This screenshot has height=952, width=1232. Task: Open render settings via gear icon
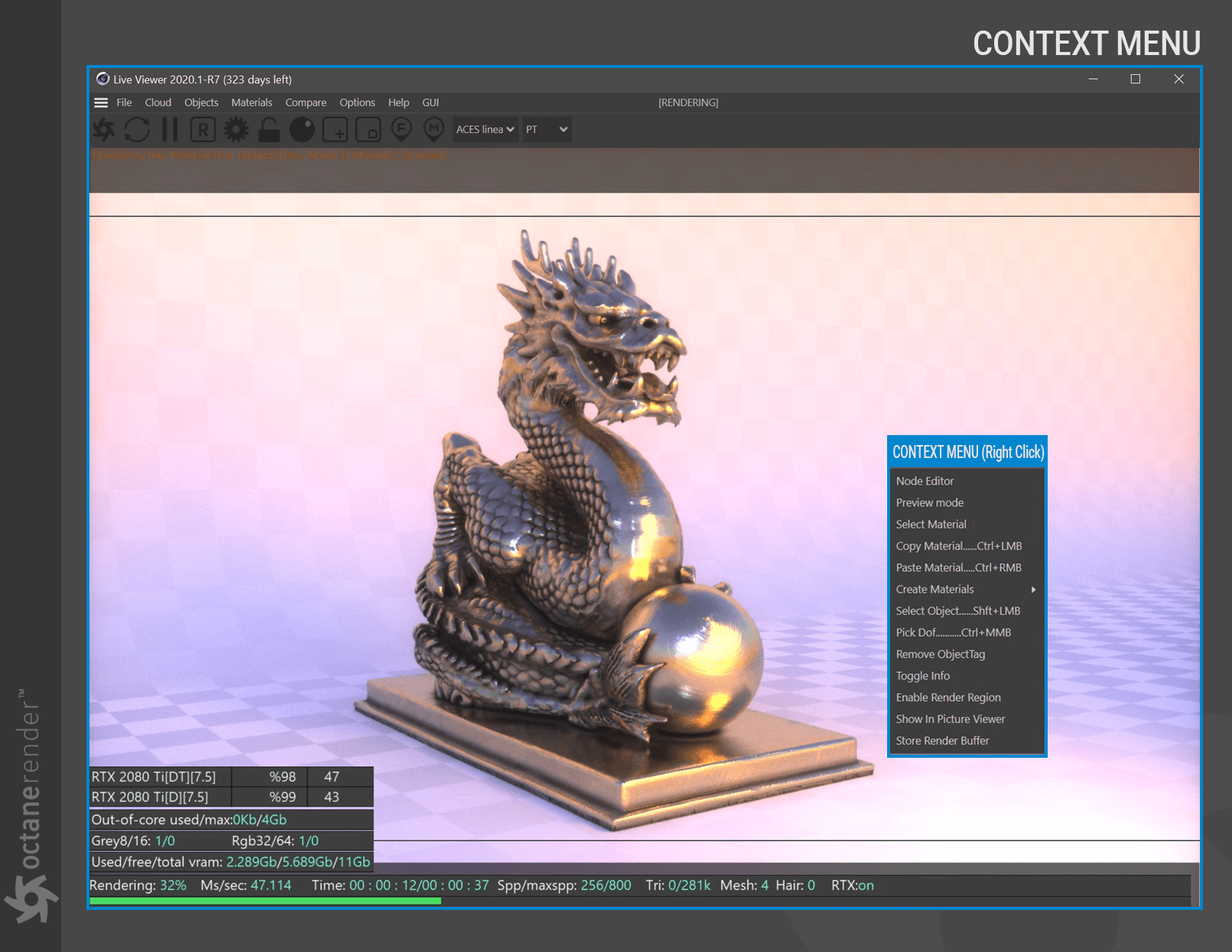coord(236,129)
